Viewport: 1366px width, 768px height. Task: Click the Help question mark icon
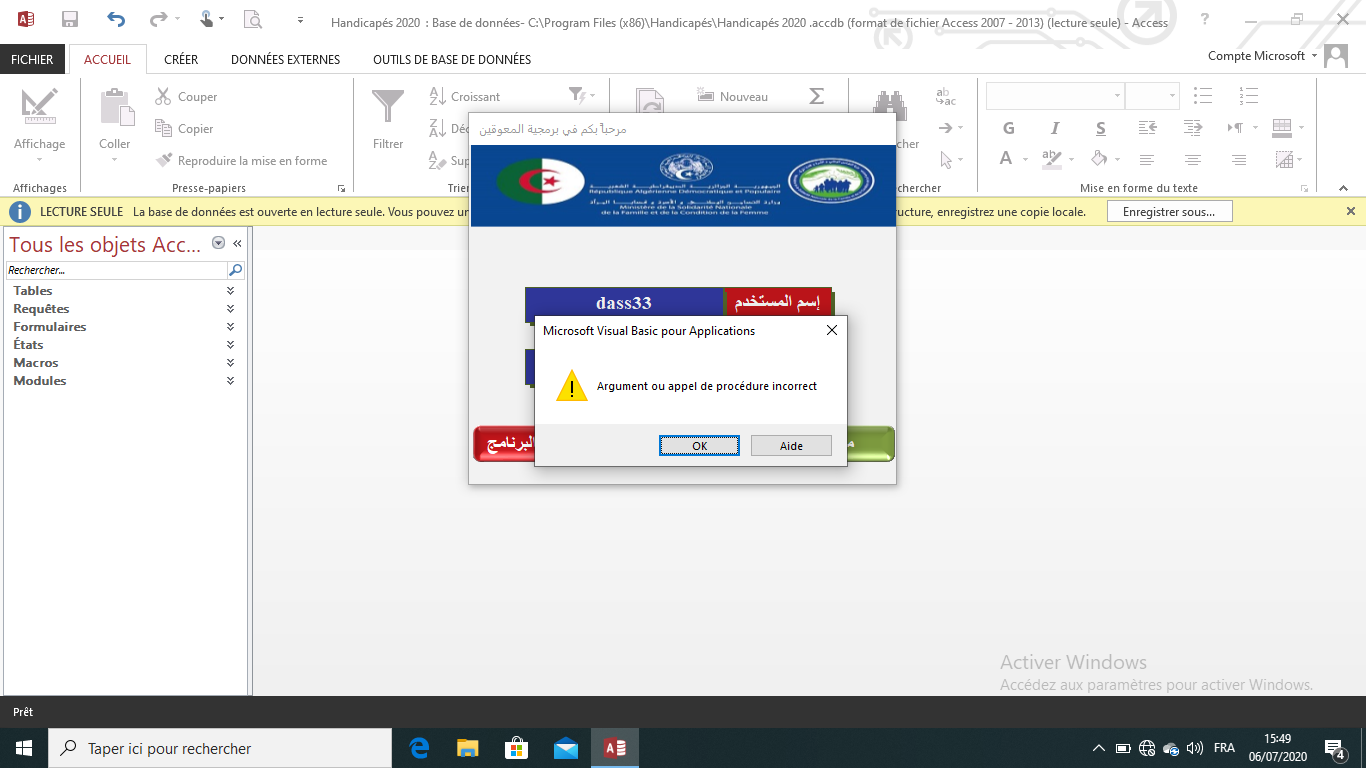click(1205, 19)
